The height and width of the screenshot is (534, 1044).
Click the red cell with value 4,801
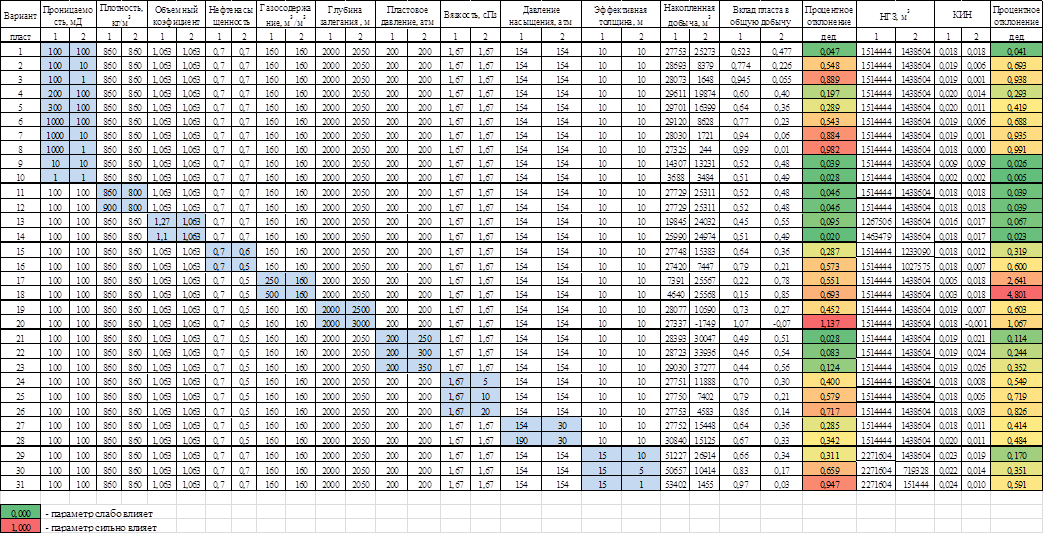pyautogui.click(x=1017, y=292)
